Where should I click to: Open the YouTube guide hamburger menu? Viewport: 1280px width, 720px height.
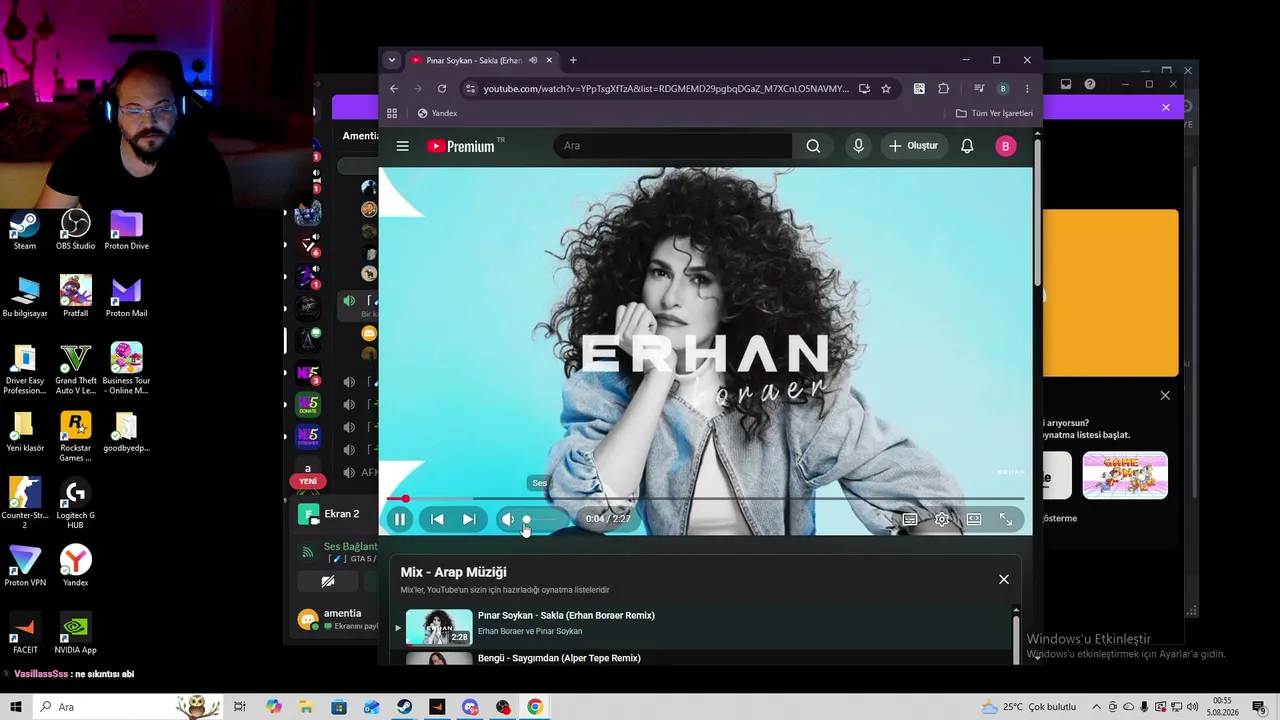(x=402, y=146)
